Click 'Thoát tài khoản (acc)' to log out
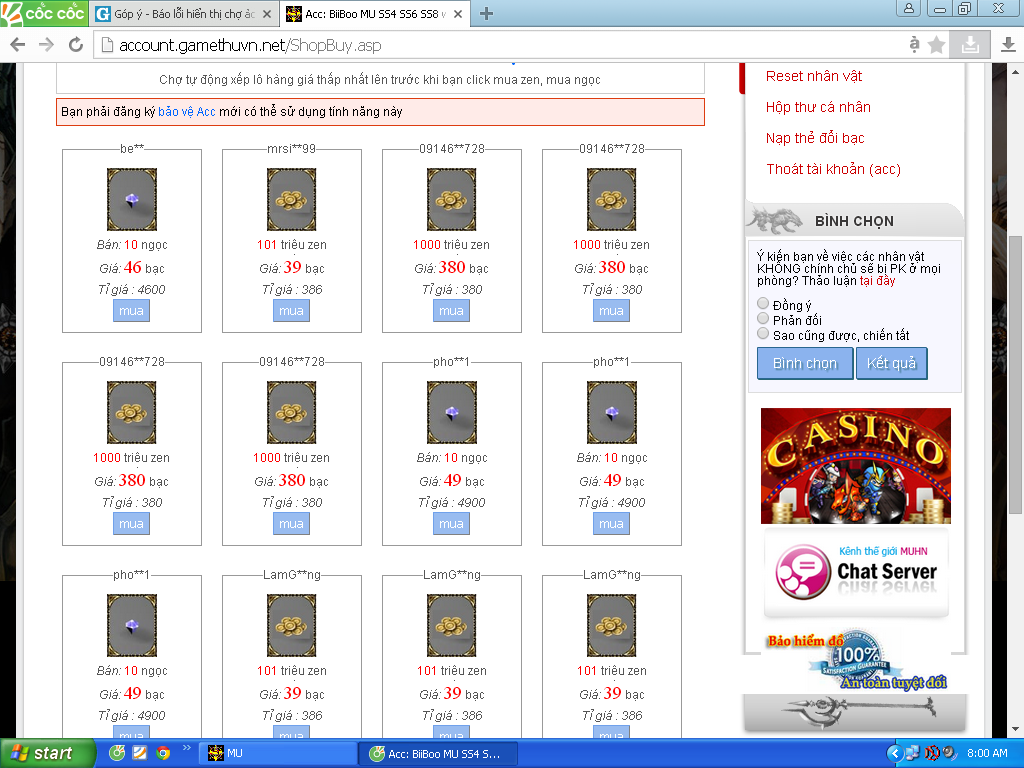The image size is (1024, 768). [833, 169]
